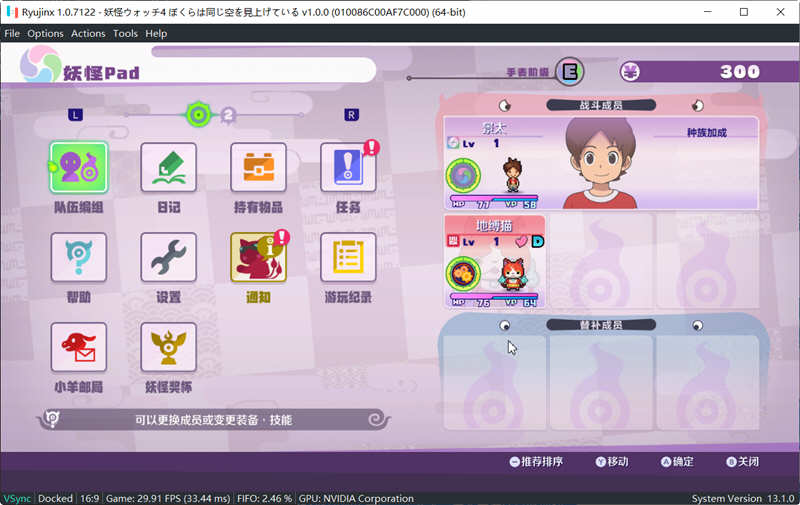Image resolution: width=800 pixels, height=505 pixels.
Task: Open the 通知 notification icon
Action: [x=258, y=257]
